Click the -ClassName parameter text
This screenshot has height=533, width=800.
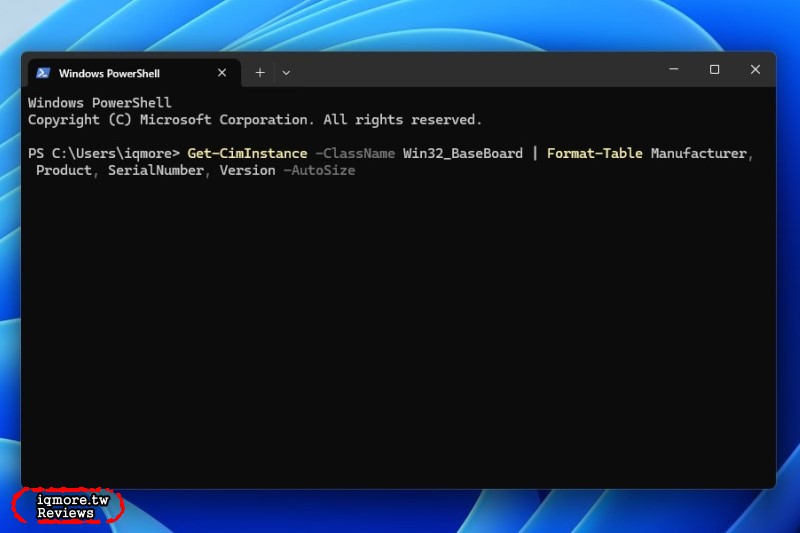355,154
